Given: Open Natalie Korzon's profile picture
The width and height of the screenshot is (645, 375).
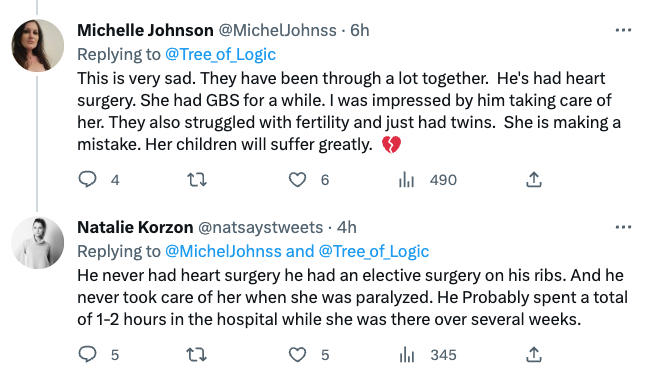Looking at the screenshot, I should click(37, 243).
